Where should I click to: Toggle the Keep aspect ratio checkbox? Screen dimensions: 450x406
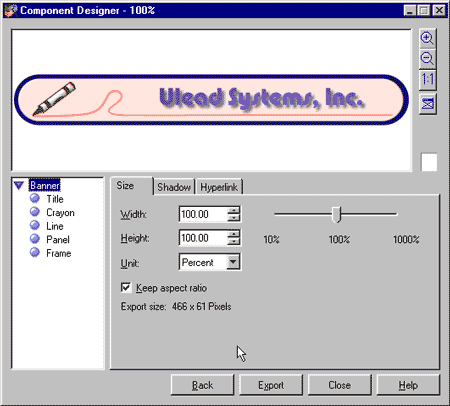(x=126, y=287)
